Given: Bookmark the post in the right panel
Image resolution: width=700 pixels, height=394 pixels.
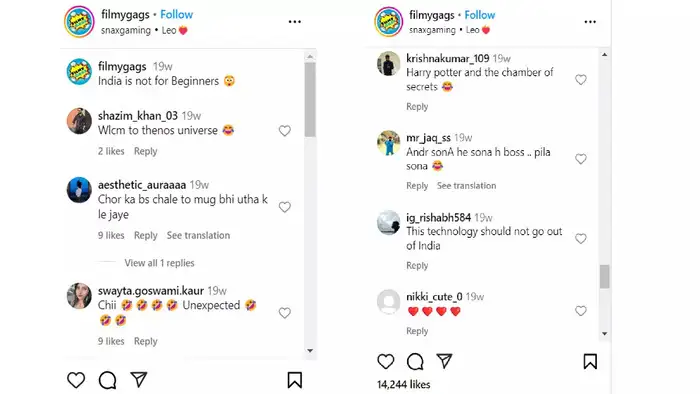Looking at the screenshot, I should click(x=590, y=361).
